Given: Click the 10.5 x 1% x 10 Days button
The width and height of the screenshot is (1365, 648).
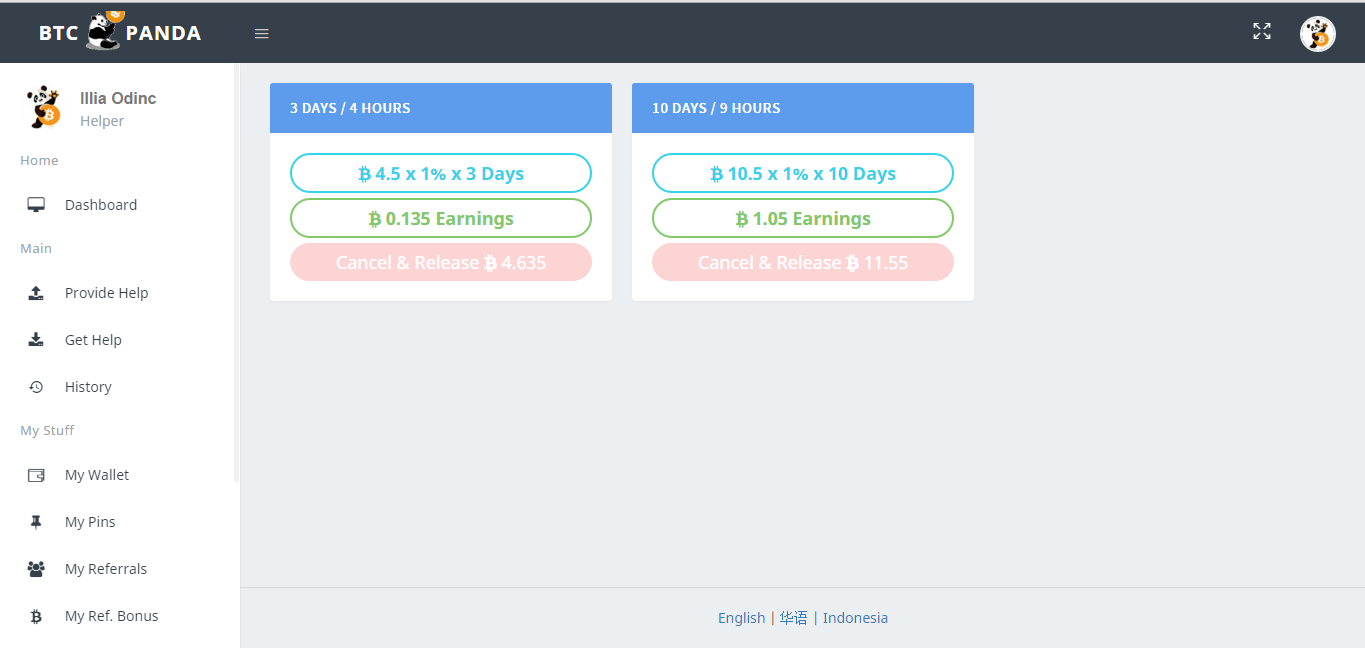Looking at the screenshot, I should 803,173.
